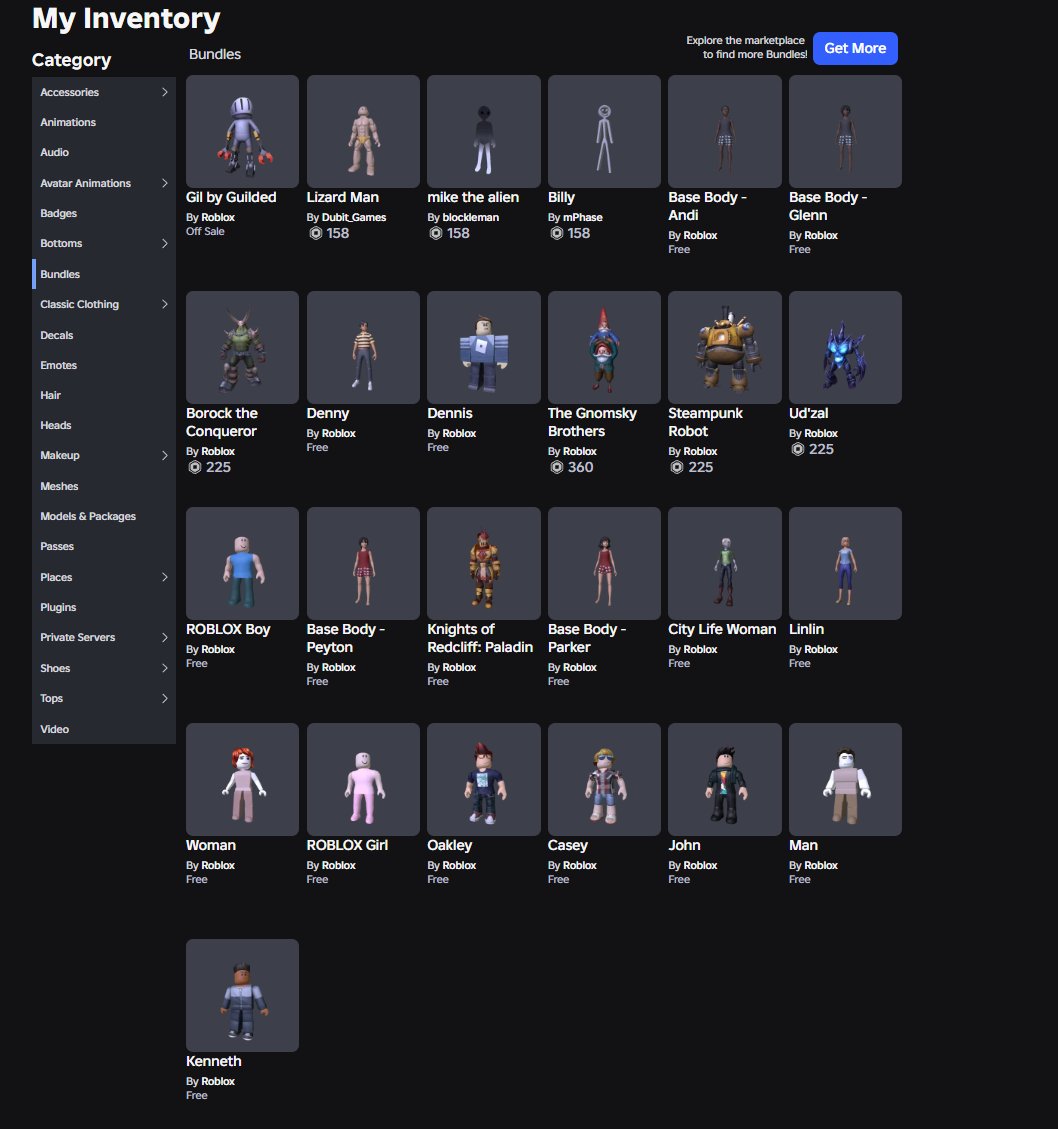Screen dimensions: 1058x1129
Task: Open the Models & Packages category
Action: pos(104,516)
